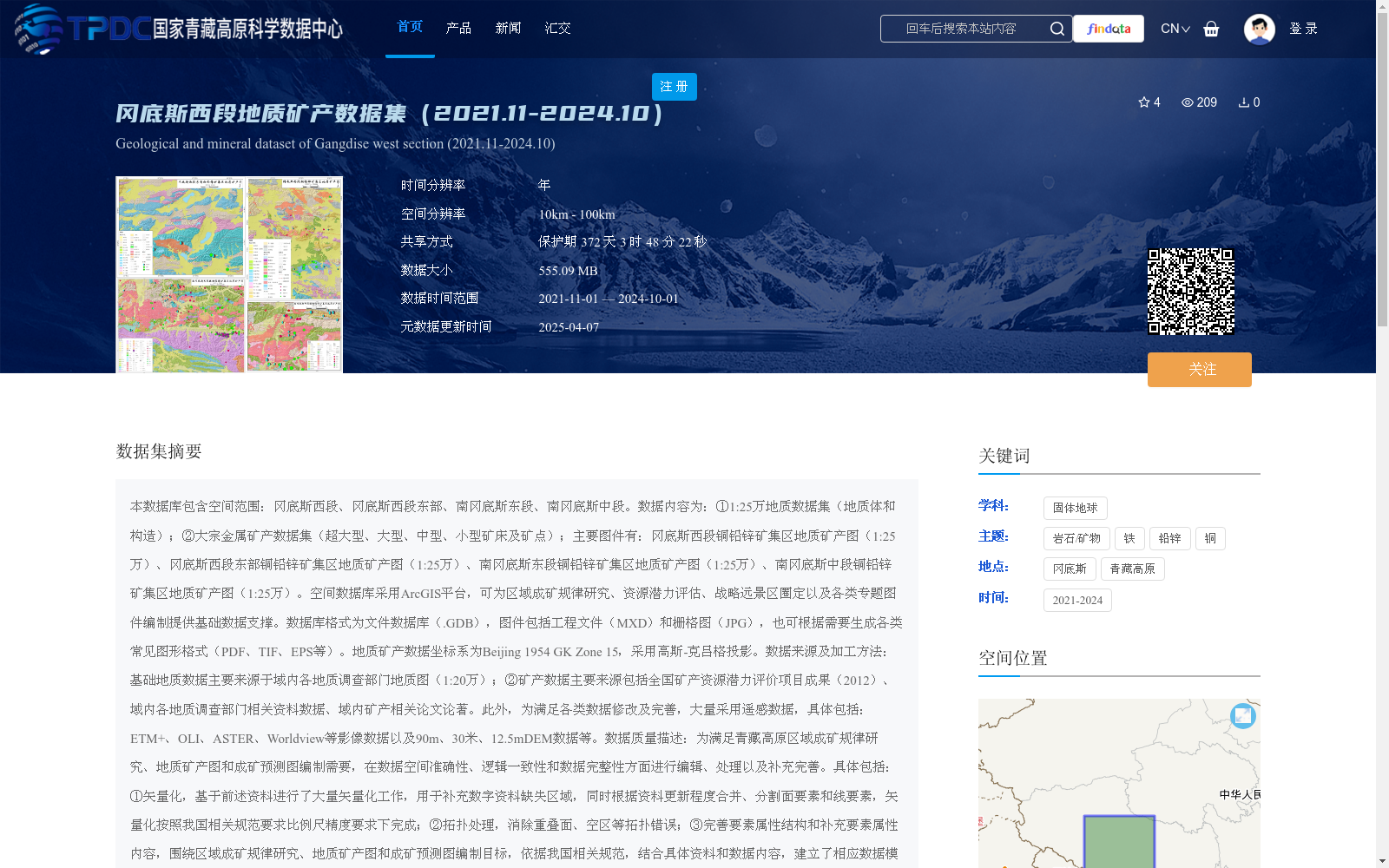Click the date range 2021-11-01 — 2024-10-01
The height and width of the screenshot is (868, 1389).
(609, 299)
